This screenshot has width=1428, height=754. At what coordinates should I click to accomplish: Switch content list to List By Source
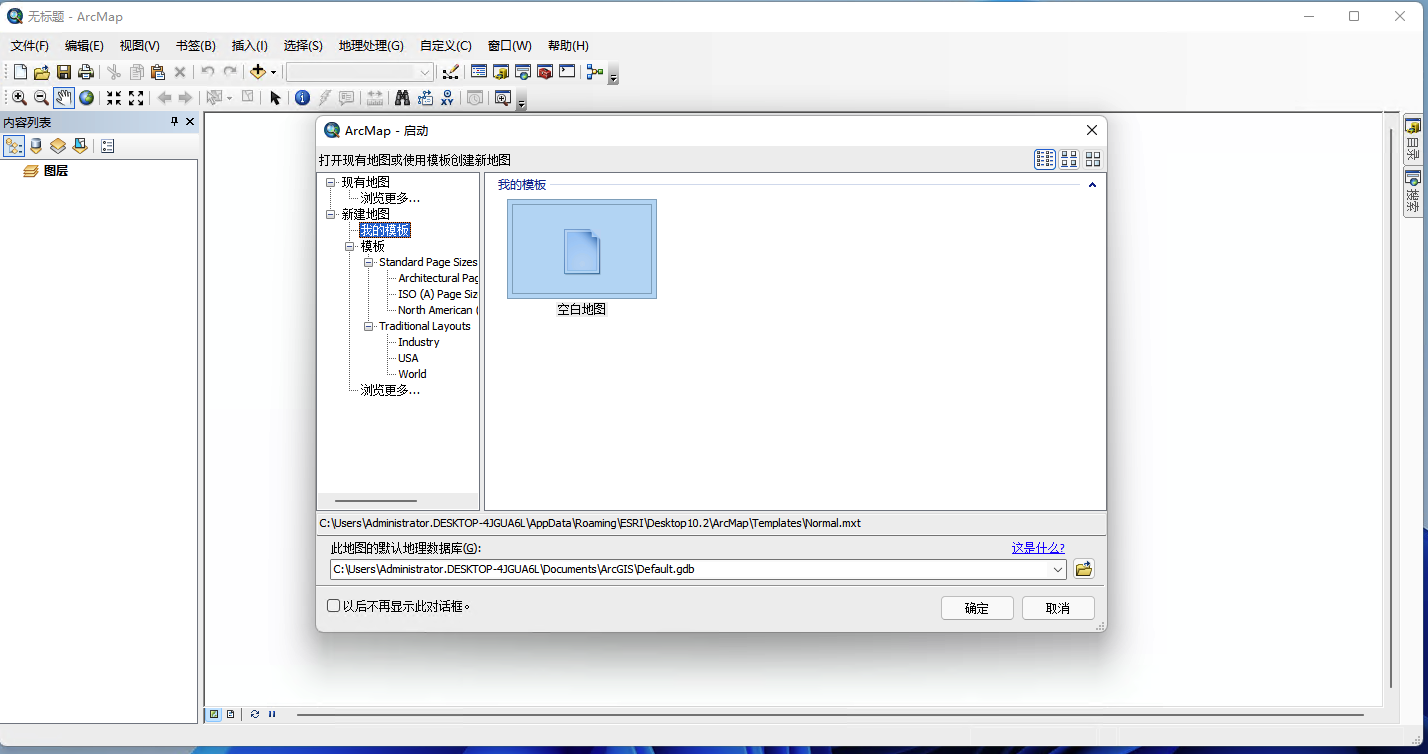35,145
